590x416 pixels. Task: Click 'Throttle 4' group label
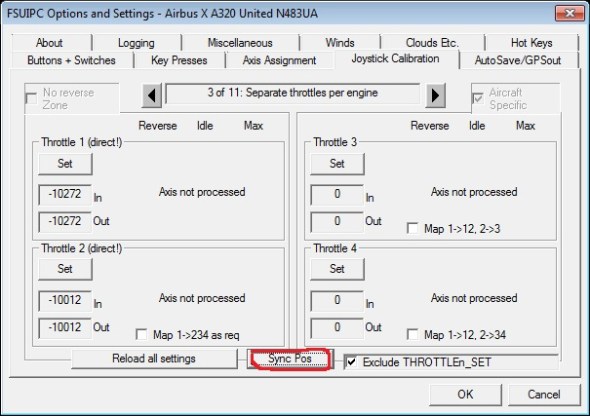click(335, 248)
